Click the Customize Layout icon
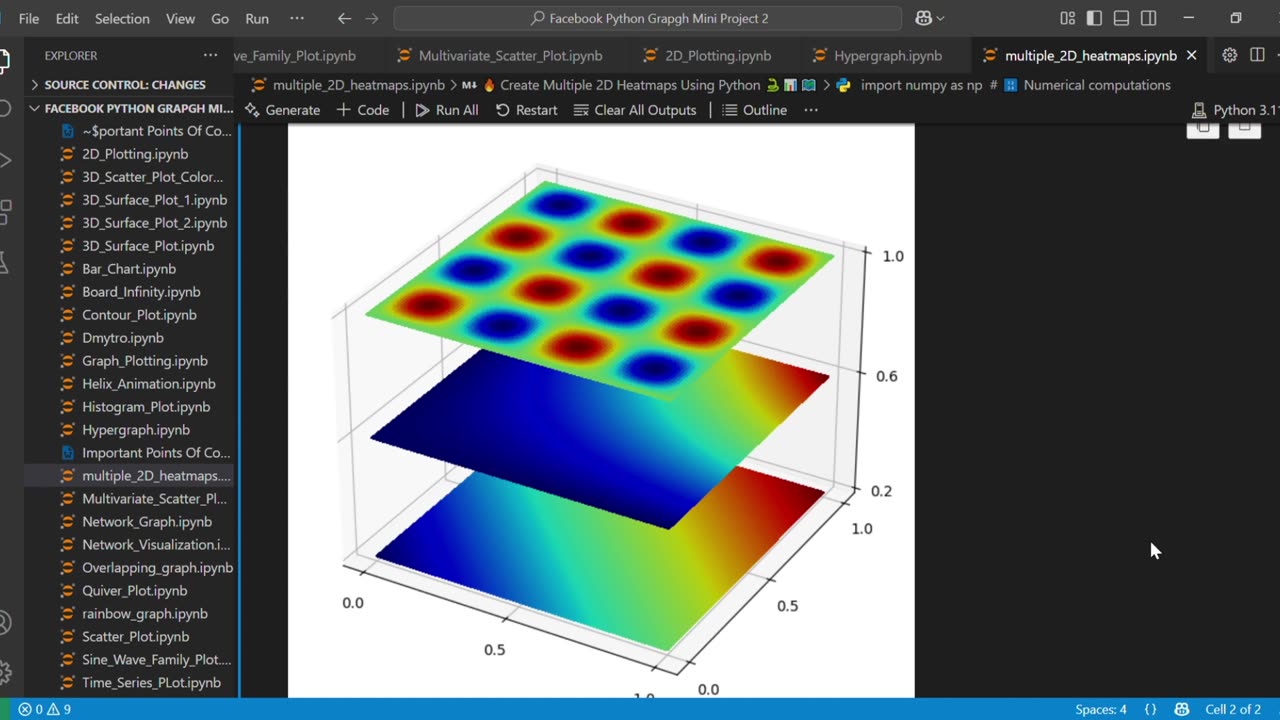Image resolution: width=1280 pixels, height=720 pixels. pos(1068,18)
